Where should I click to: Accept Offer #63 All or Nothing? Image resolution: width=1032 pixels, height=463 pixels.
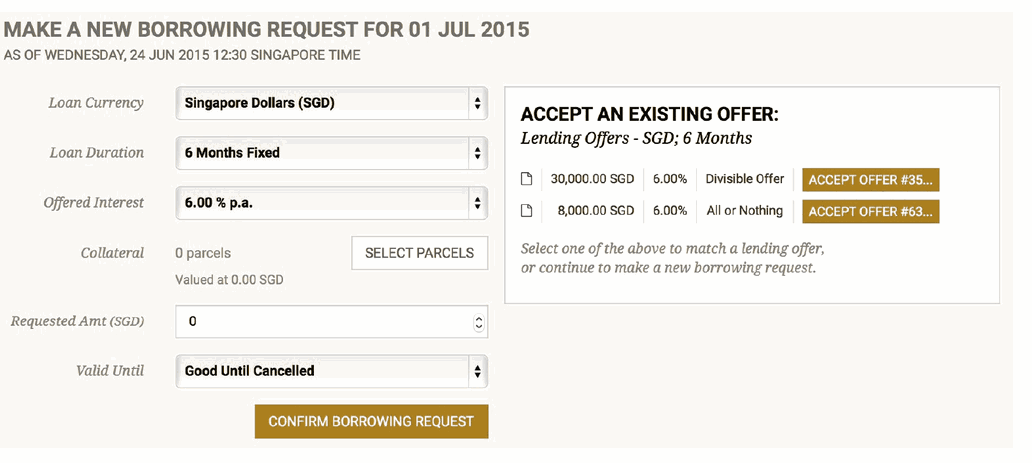pyautogui.click(x=871, y=211)
